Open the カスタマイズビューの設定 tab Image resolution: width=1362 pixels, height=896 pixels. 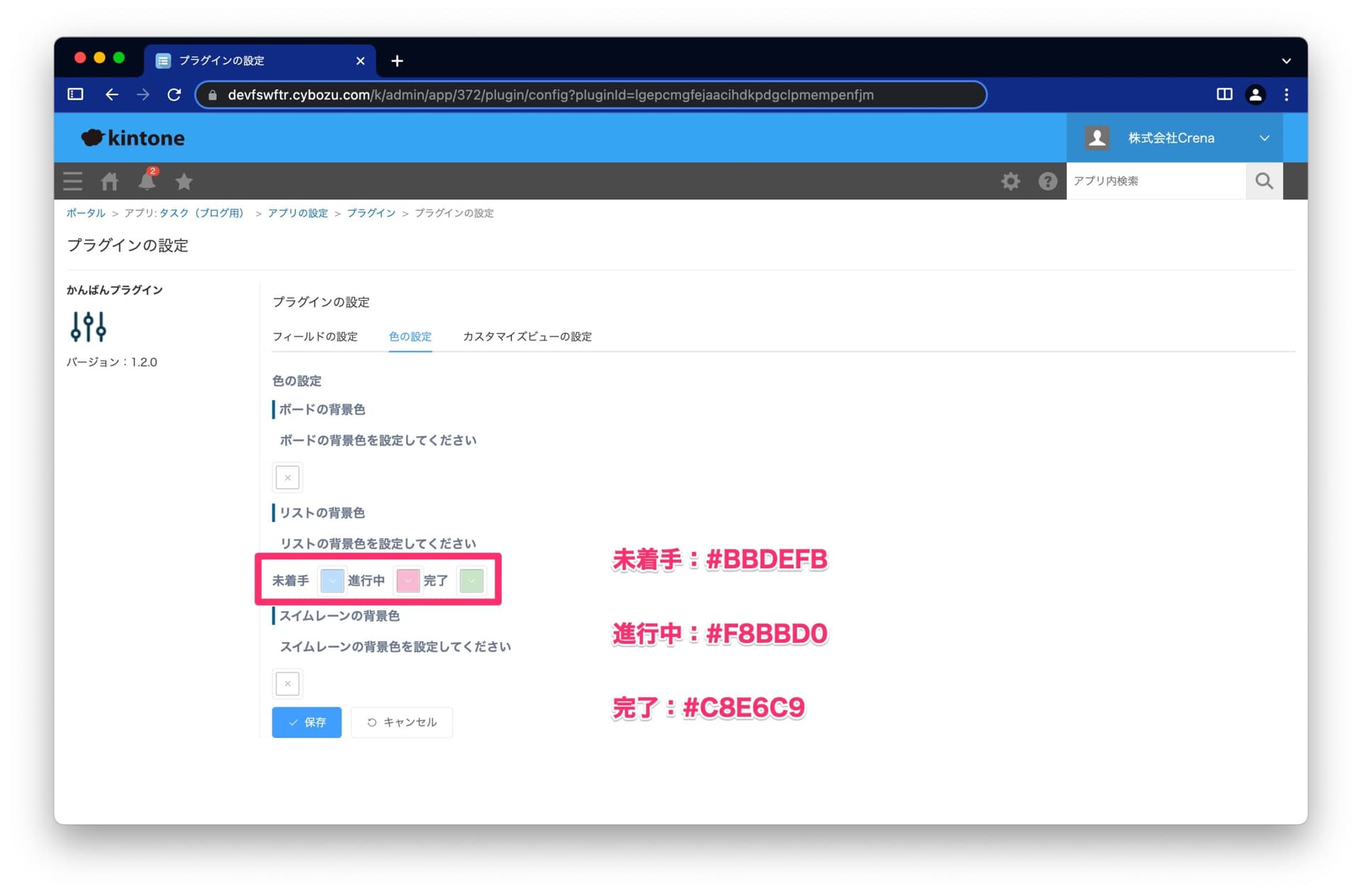(527, 336)
